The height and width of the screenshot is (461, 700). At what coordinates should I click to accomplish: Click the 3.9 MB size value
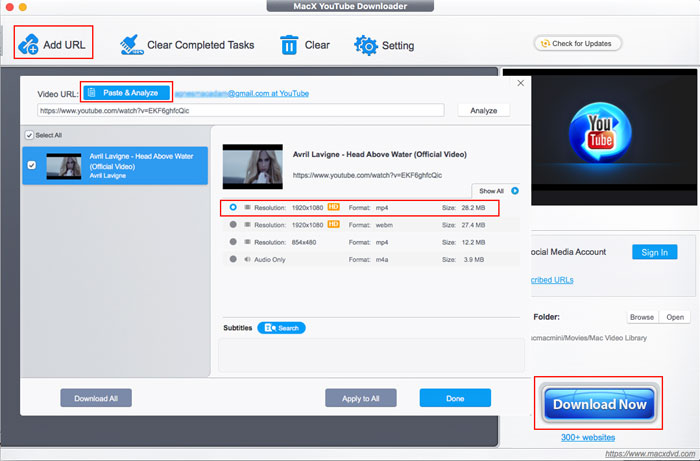(474, 259)
